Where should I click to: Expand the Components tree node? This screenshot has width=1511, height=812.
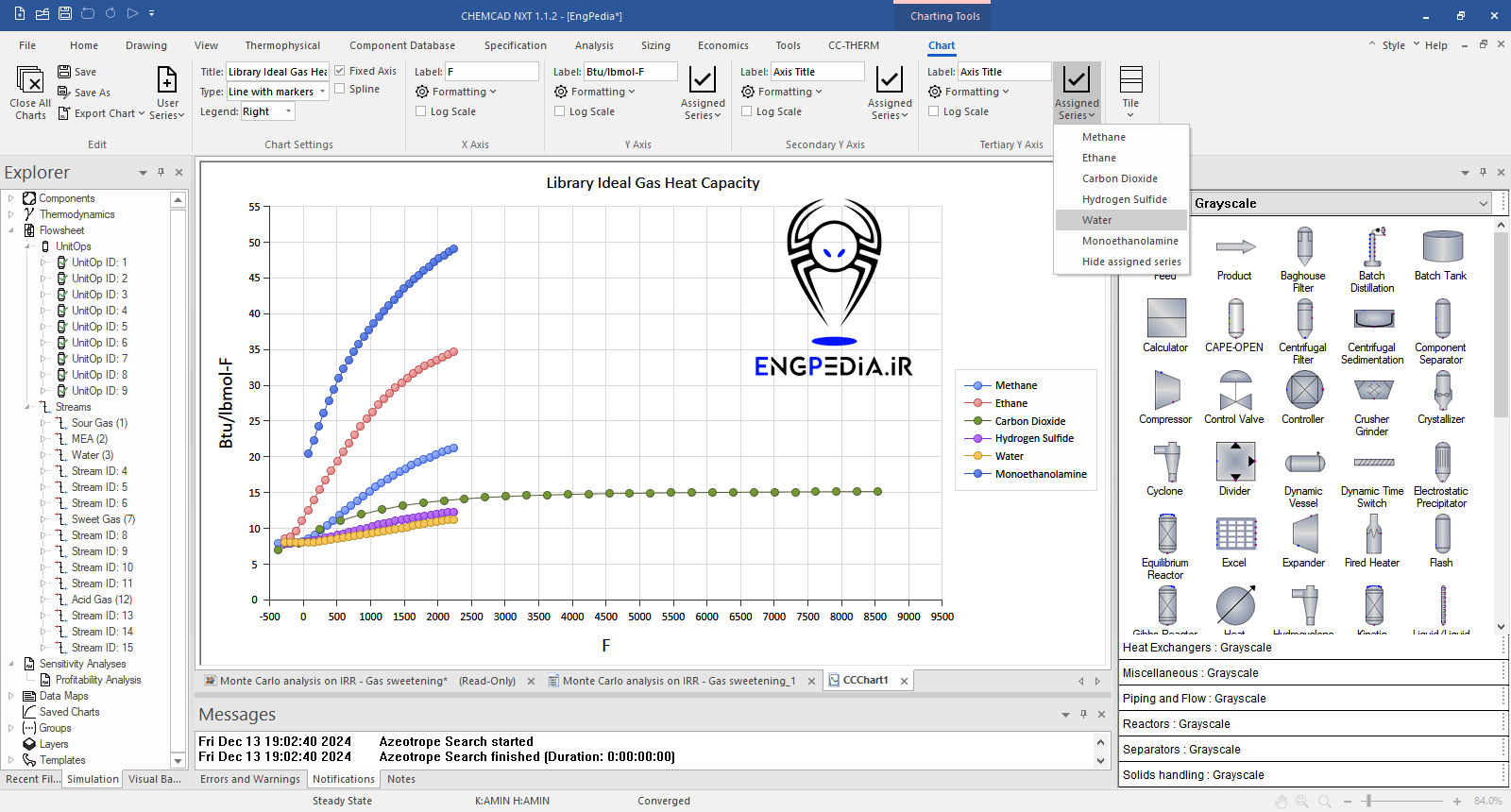pyautogui.click(x=11, y=198)
